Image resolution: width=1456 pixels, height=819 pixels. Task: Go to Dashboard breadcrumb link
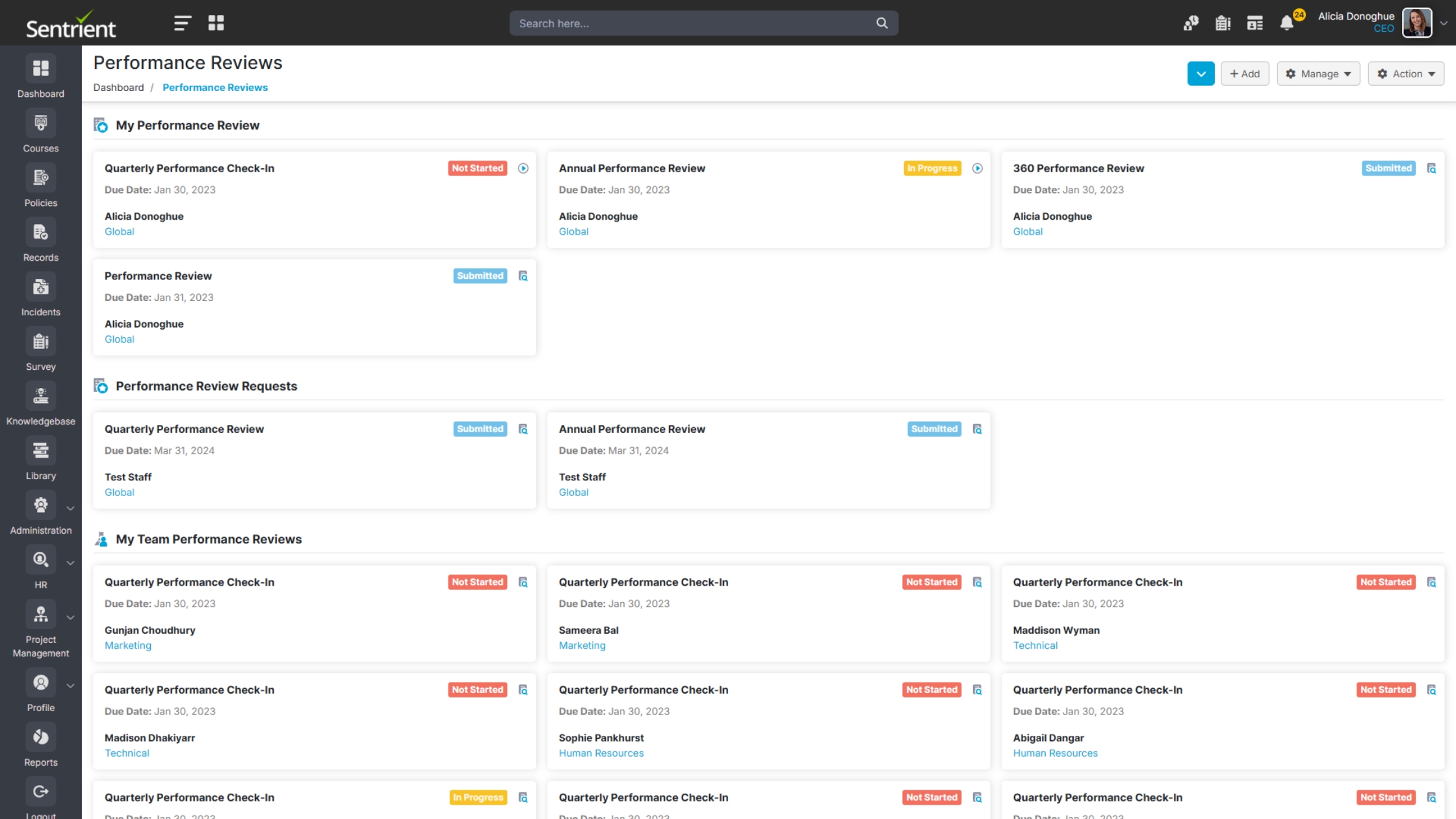coord(118,88)
